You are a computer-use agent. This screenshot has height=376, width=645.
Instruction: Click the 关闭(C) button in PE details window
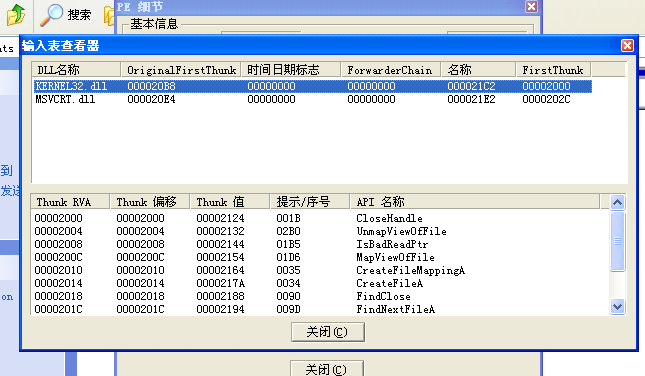click(327, 369)
